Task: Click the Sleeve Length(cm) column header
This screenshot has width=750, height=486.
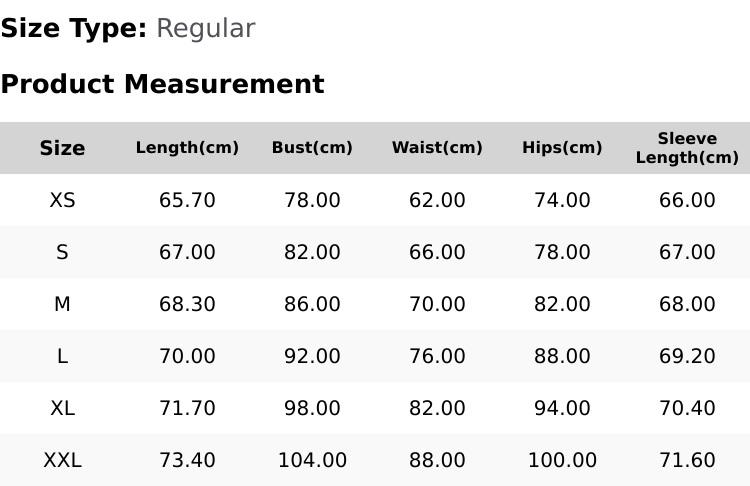Action: [x=687, y=148]
